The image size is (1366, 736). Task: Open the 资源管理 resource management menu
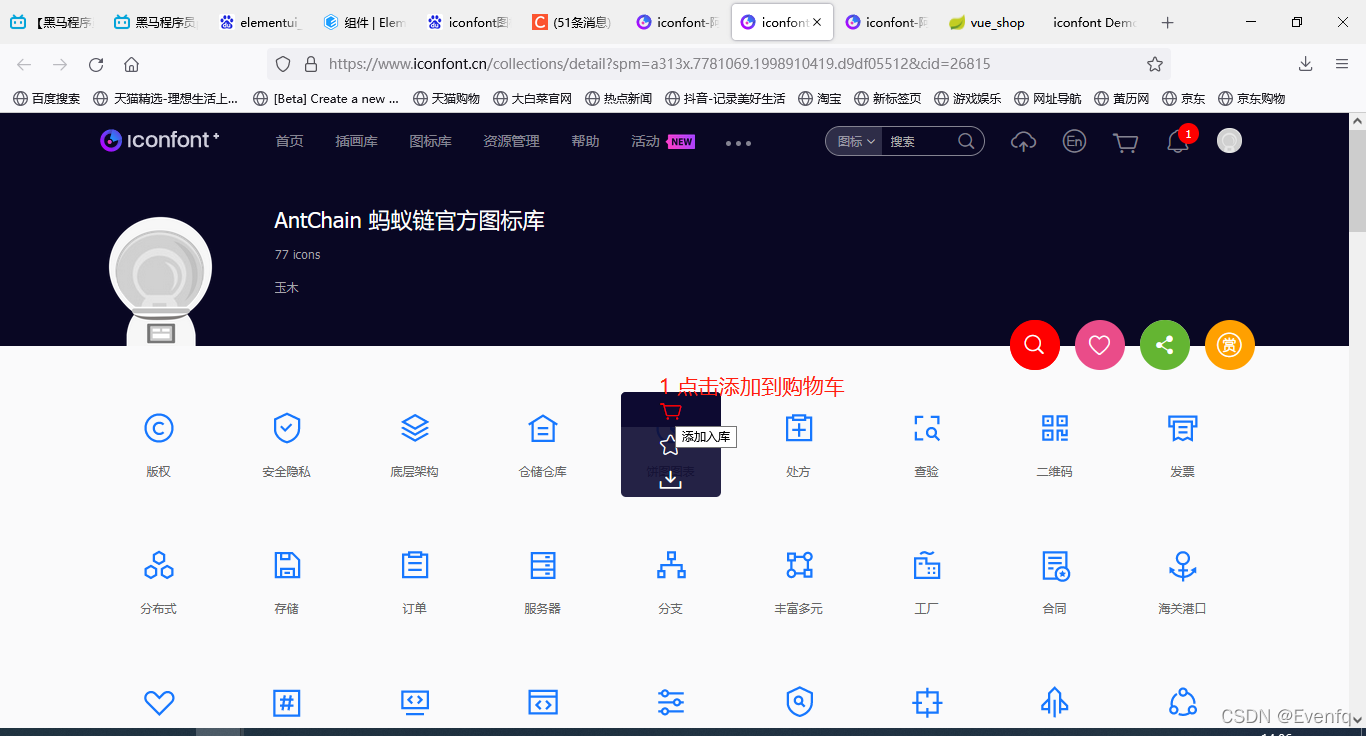pos(511,141)
